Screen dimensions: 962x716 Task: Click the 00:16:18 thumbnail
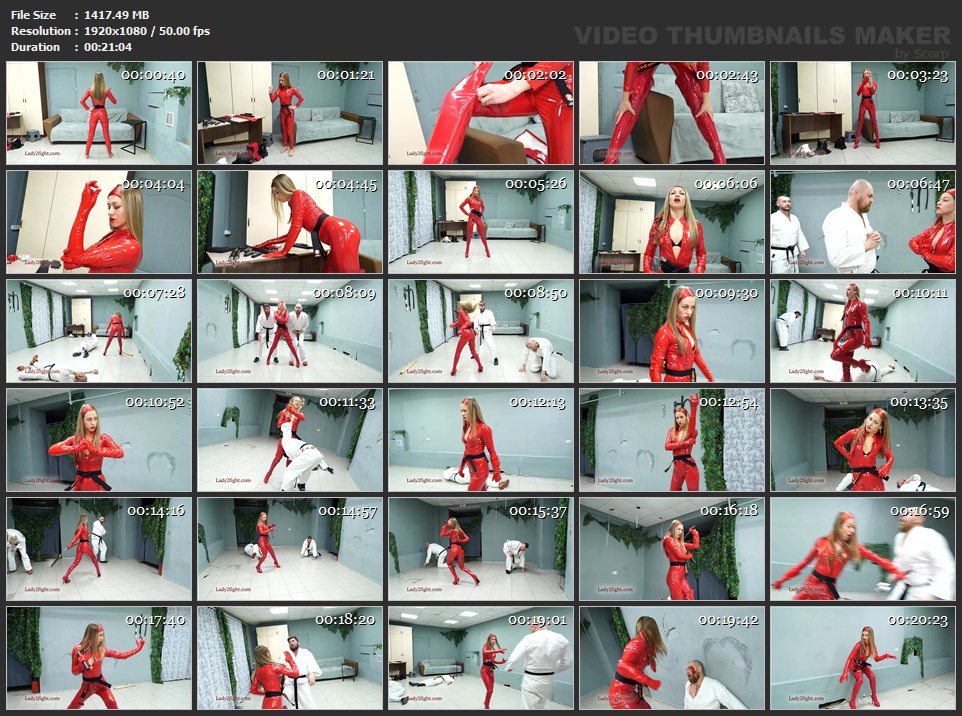[672, 549]
